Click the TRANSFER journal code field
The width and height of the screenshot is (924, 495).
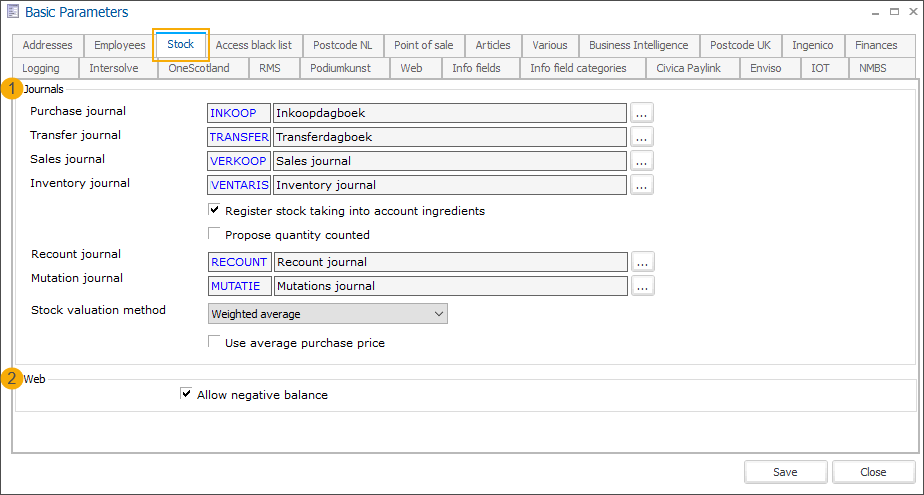(x=239, y=137)
